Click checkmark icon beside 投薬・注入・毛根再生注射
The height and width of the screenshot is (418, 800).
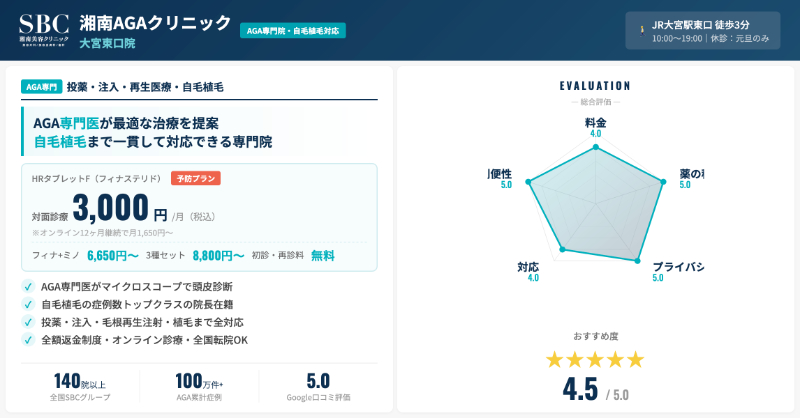point(27,322)
